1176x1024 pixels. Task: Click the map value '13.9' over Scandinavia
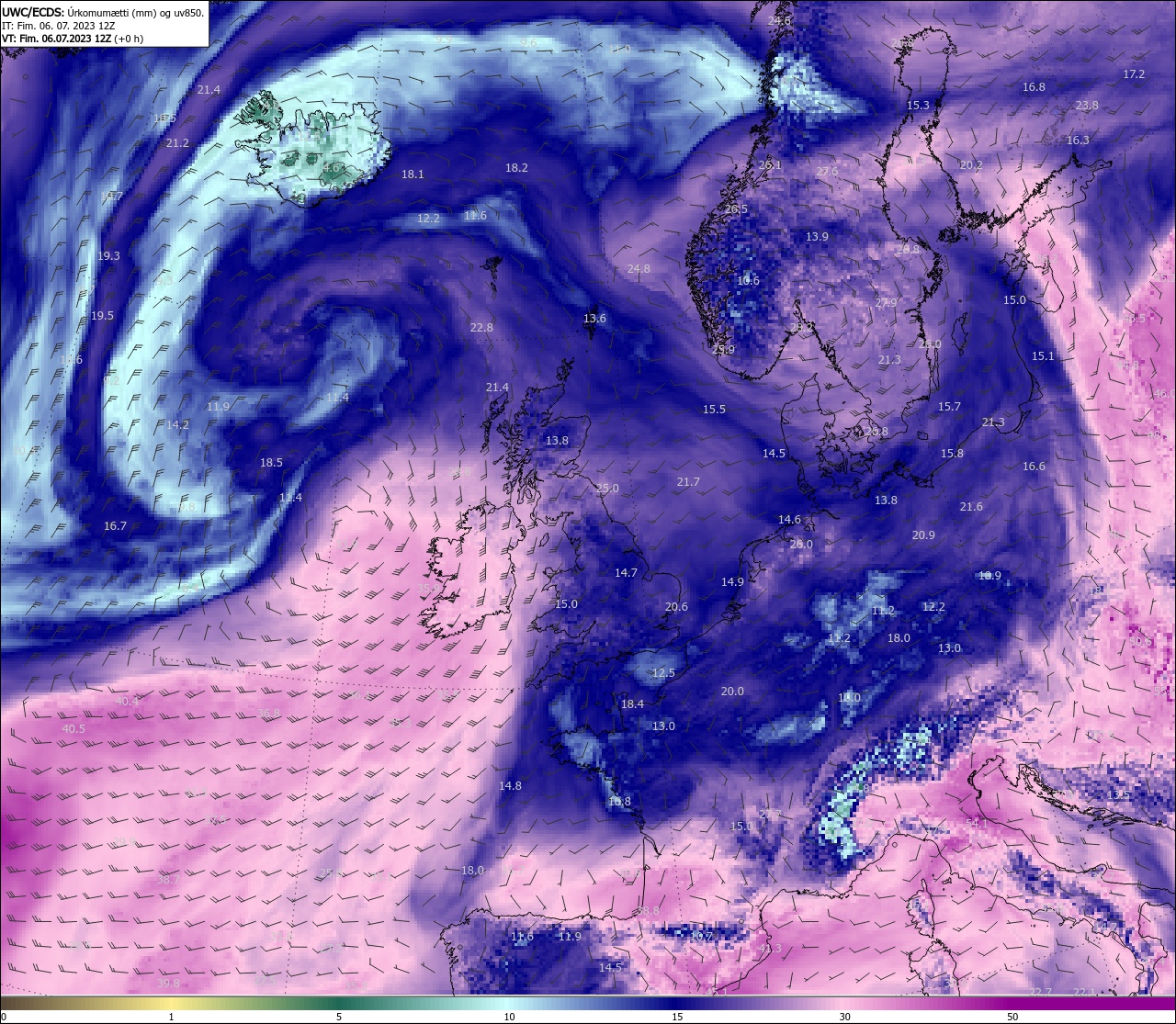pos(817,237)
